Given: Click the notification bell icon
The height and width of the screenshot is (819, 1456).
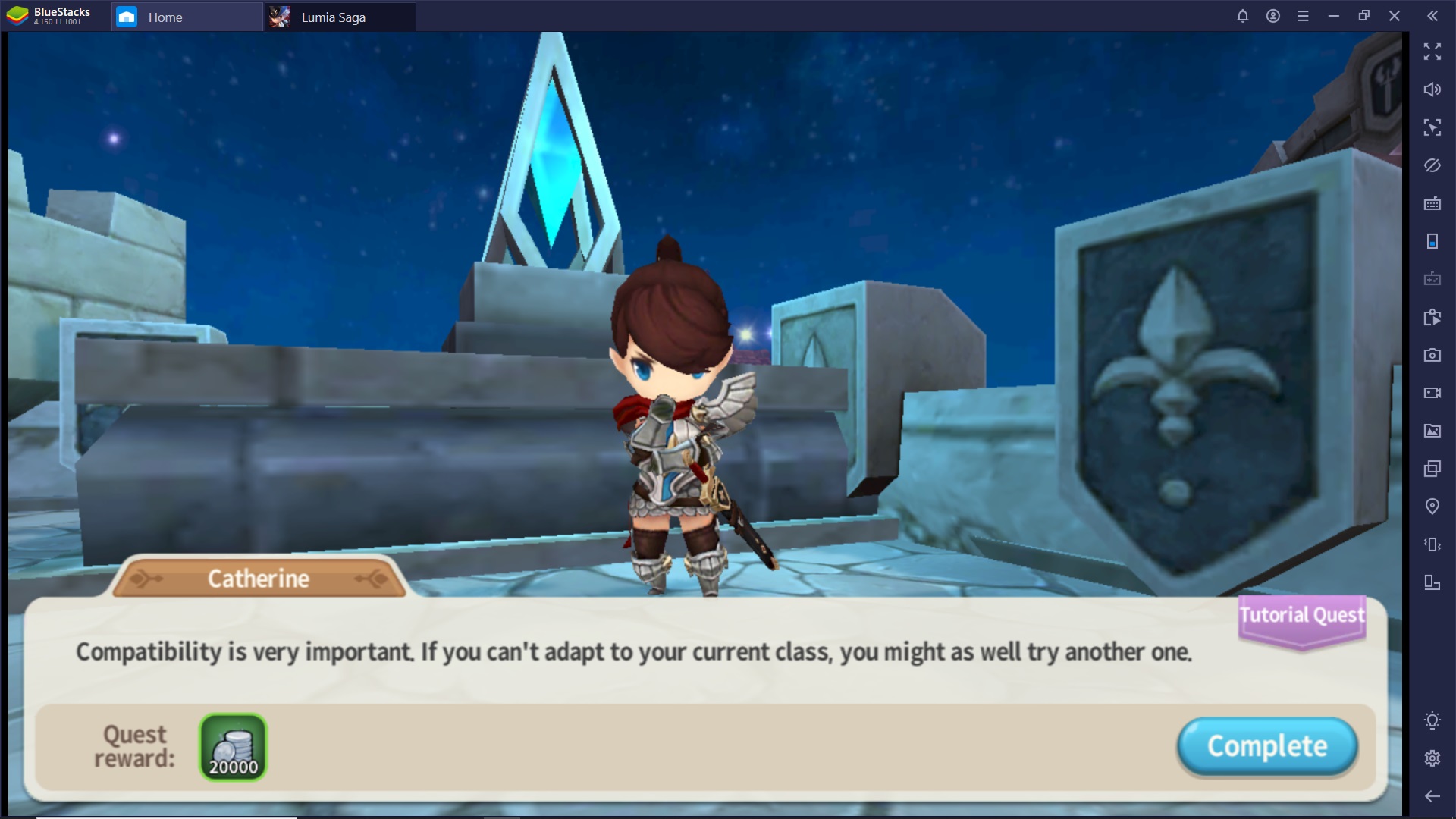Looking at the screenshot, I should (x=1243, y=17).
